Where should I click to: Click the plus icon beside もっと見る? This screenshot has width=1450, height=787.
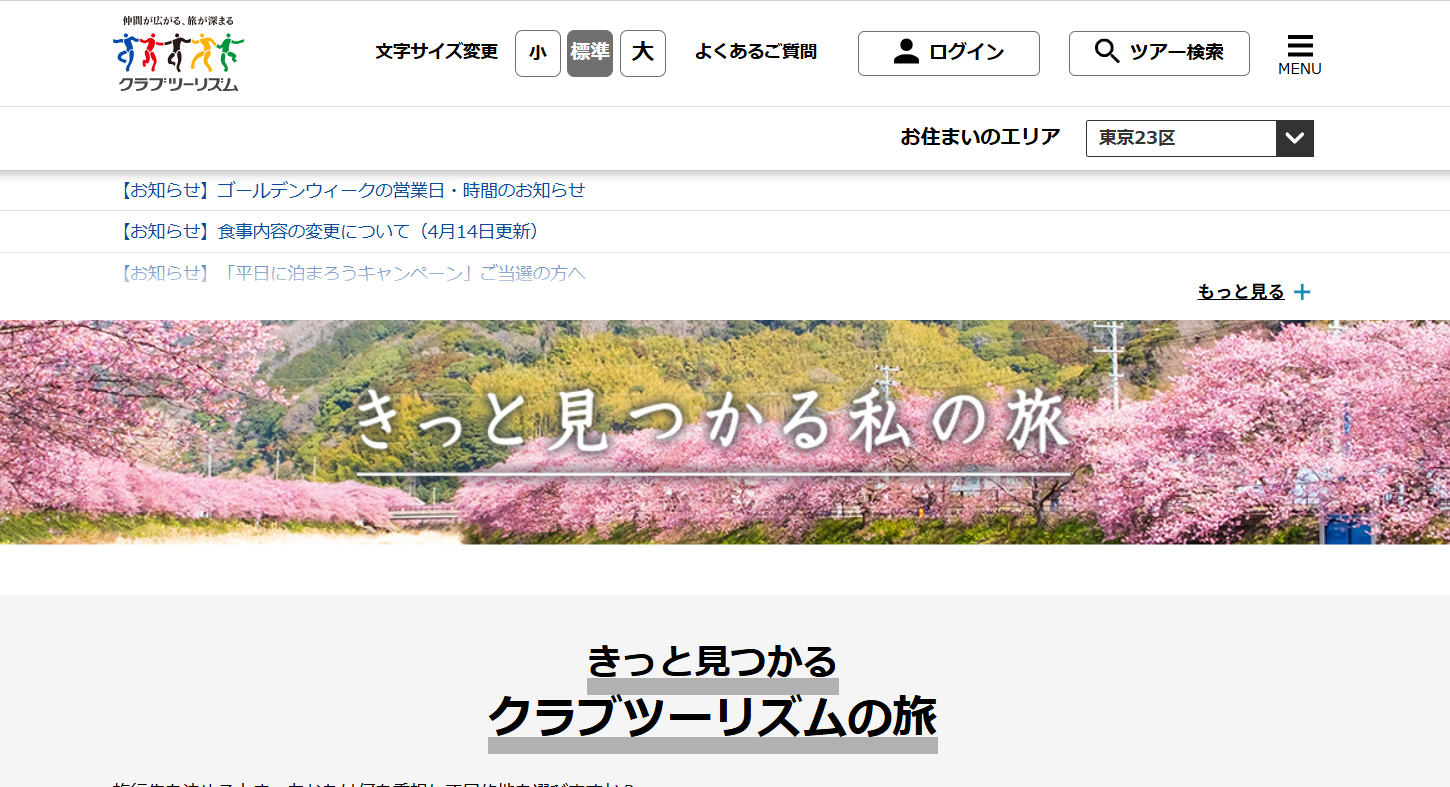[x=1302, y=292]
